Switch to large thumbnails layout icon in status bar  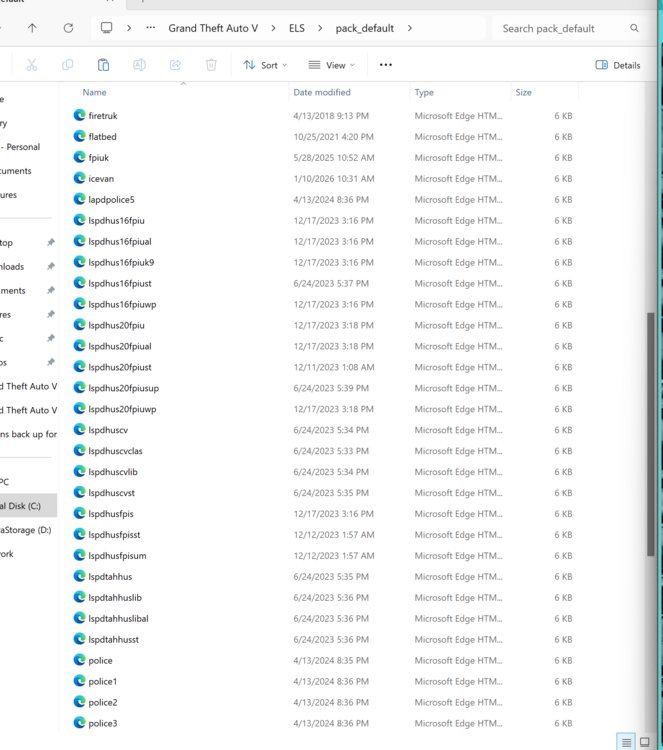coord(645,742)
